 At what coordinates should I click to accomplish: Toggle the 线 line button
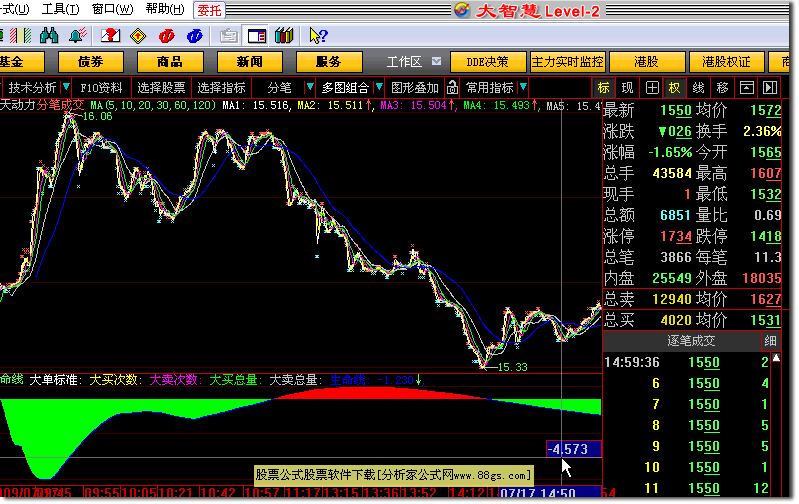[x=698, y=88]
